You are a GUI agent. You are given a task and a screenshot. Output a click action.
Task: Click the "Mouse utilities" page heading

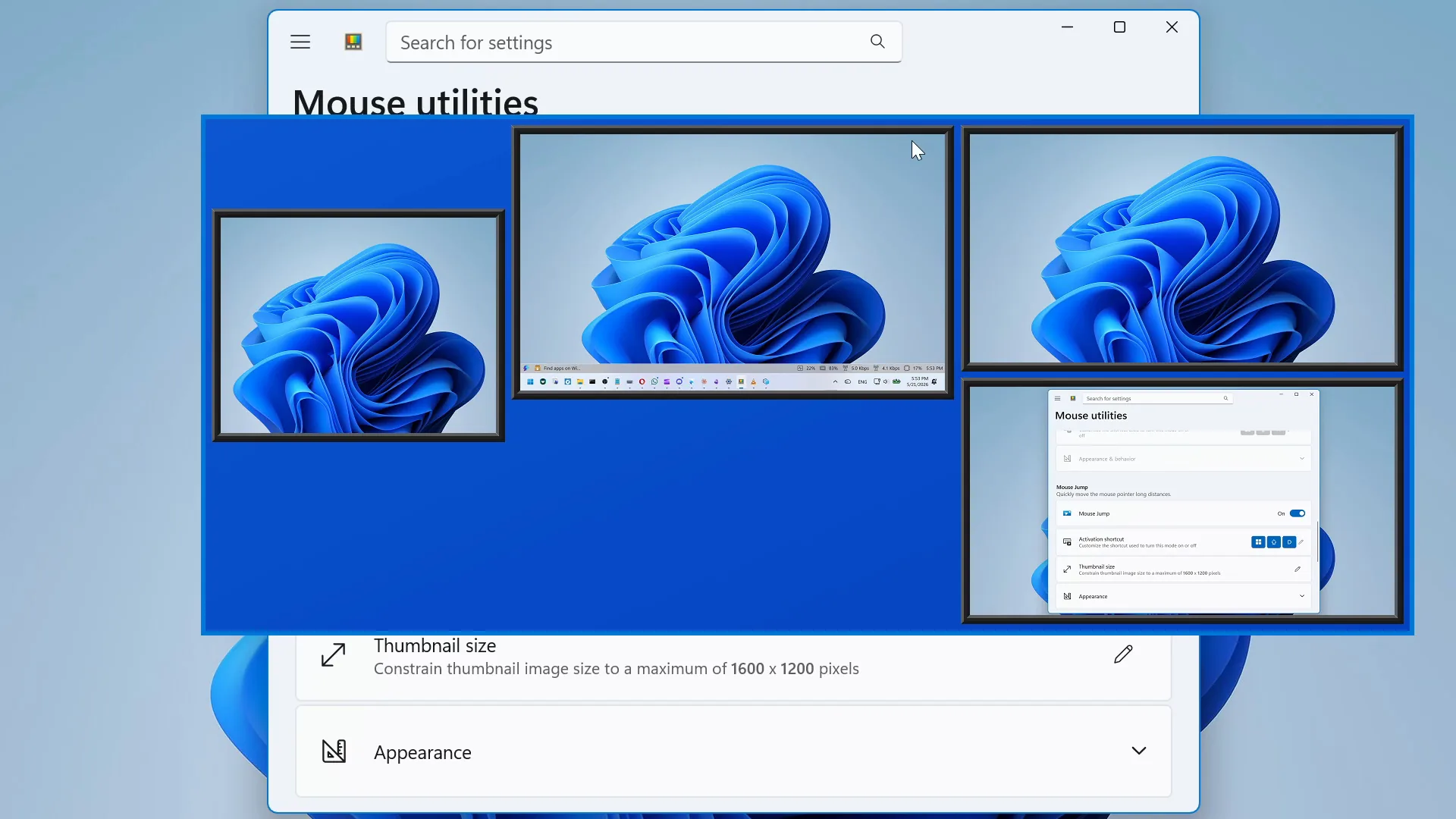point(416,102)
